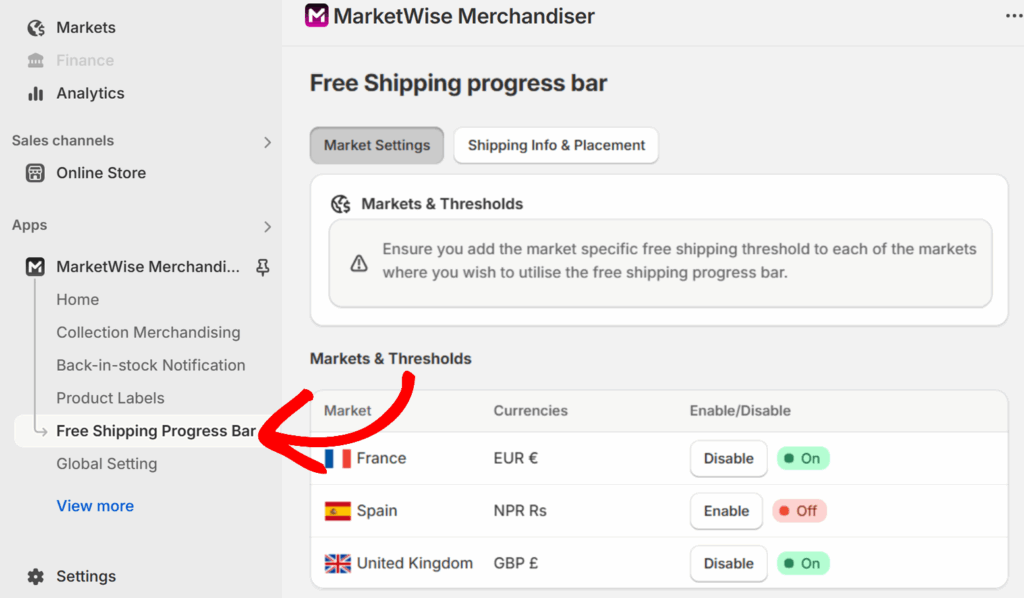The width and height of the screenshot is (1024, 598).
Task: Switch to Shipping Info & Placement tab
Action: [556, 145]
